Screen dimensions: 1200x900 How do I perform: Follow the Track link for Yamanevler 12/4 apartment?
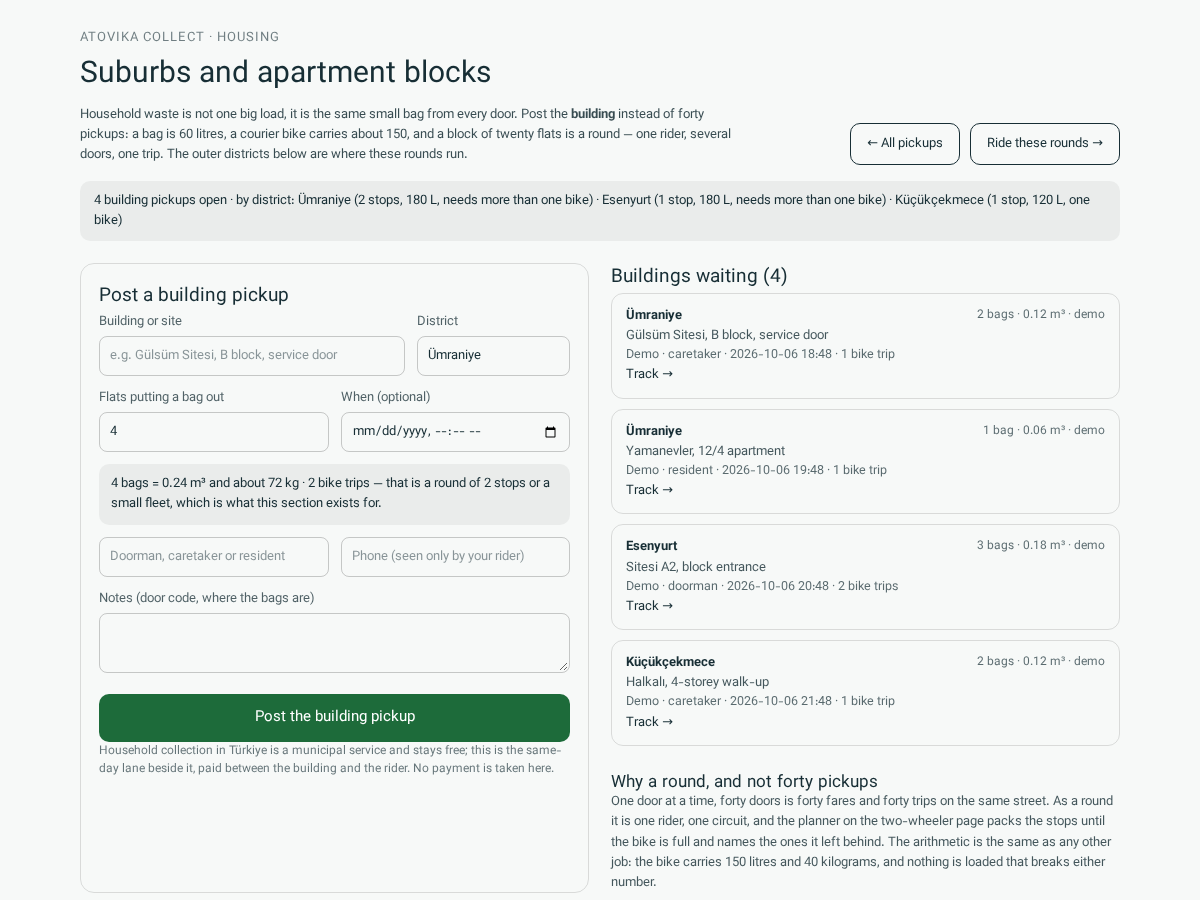pos(650,490)
